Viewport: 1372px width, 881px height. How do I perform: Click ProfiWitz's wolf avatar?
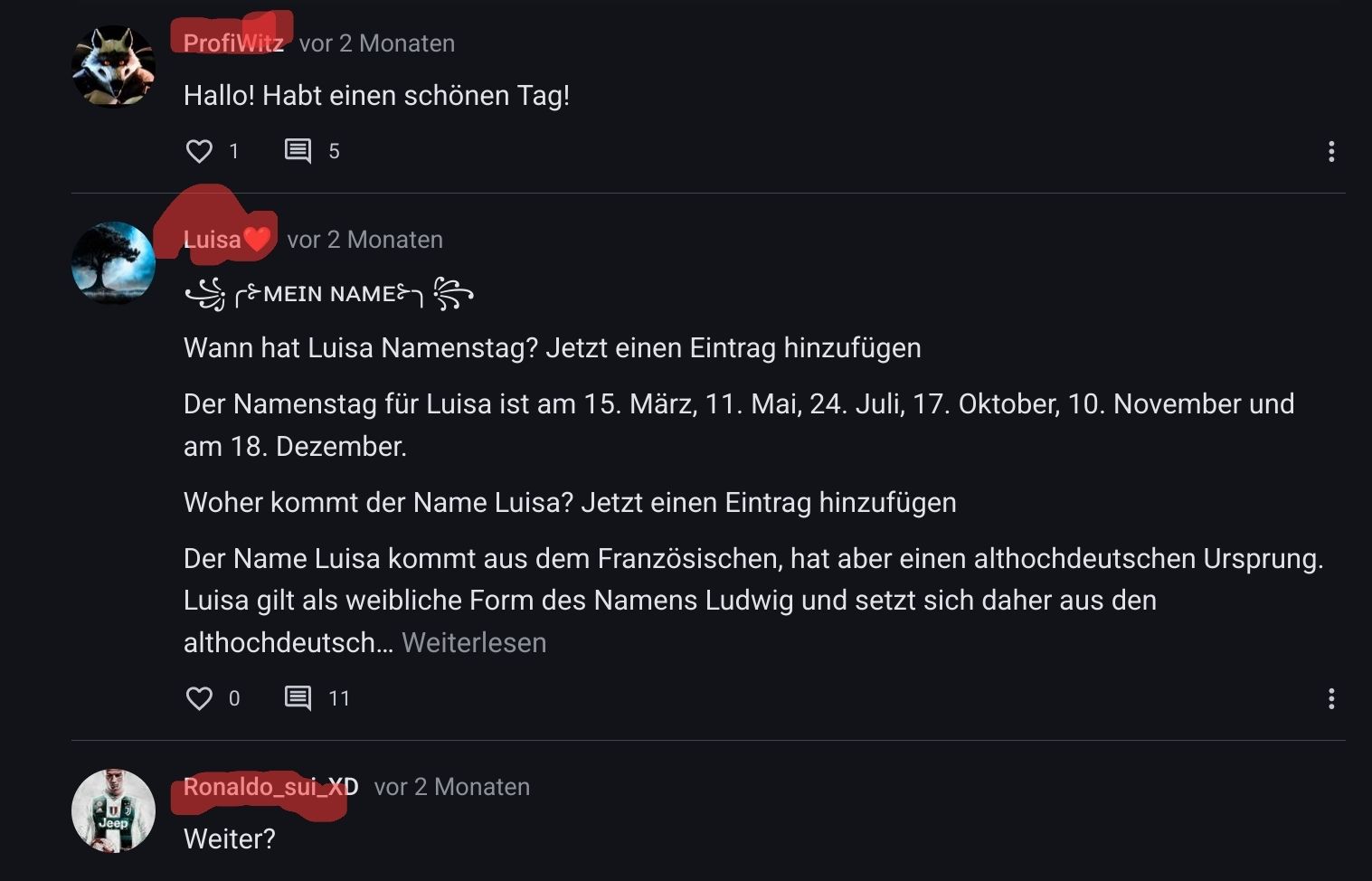click(x=113, y=66)
